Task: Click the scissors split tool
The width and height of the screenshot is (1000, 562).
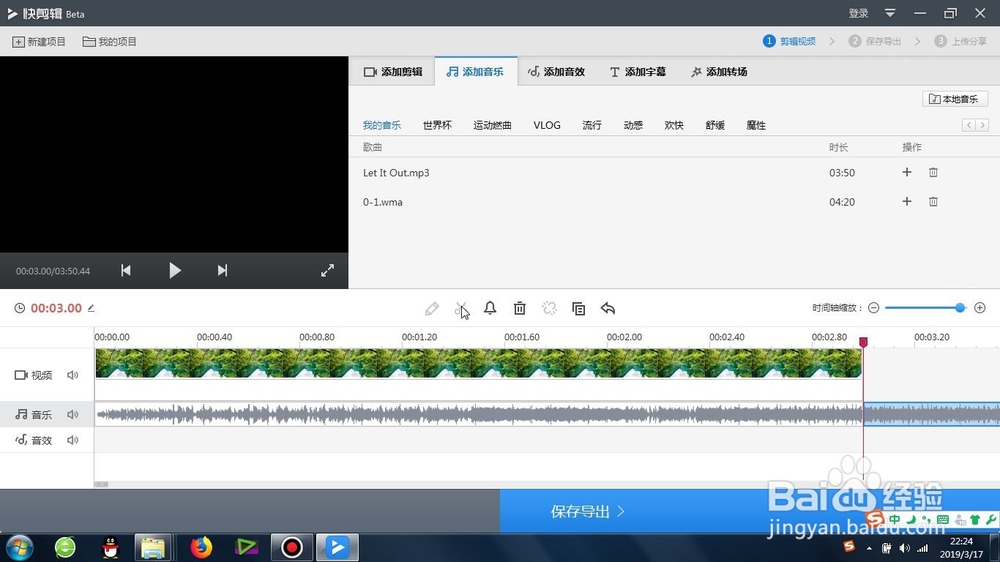Action: (461, 309)
